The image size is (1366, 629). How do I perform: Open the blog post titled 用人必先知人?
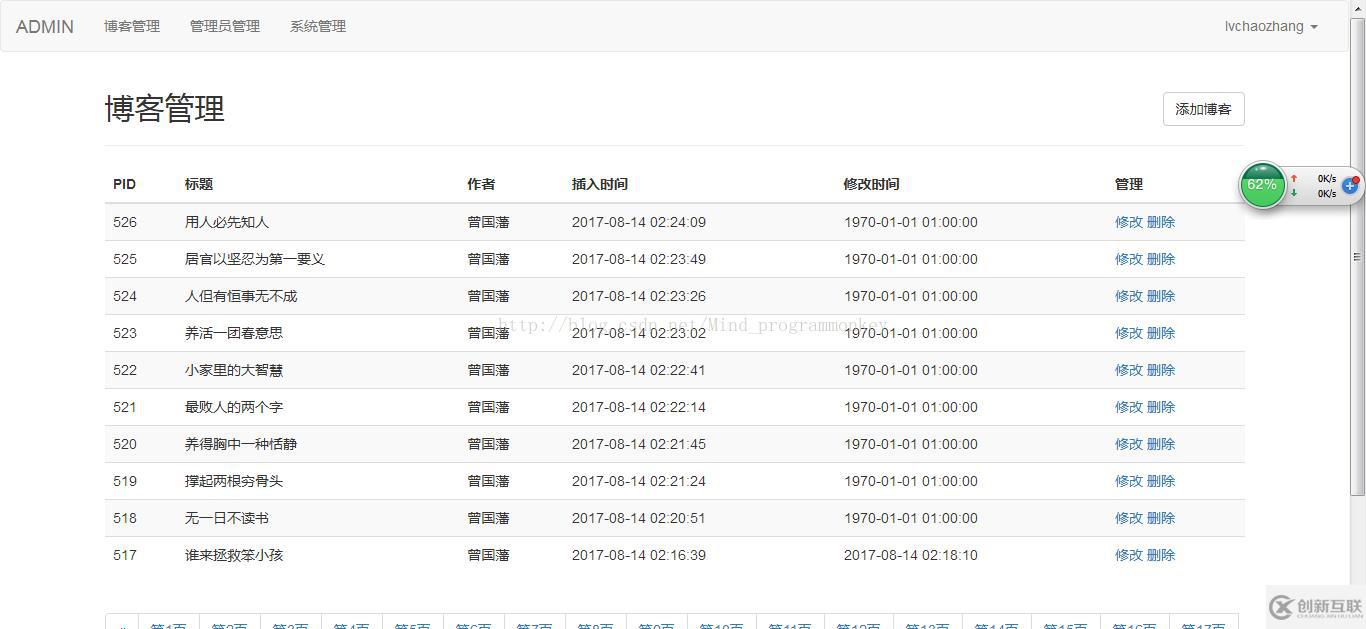(225, 222)
